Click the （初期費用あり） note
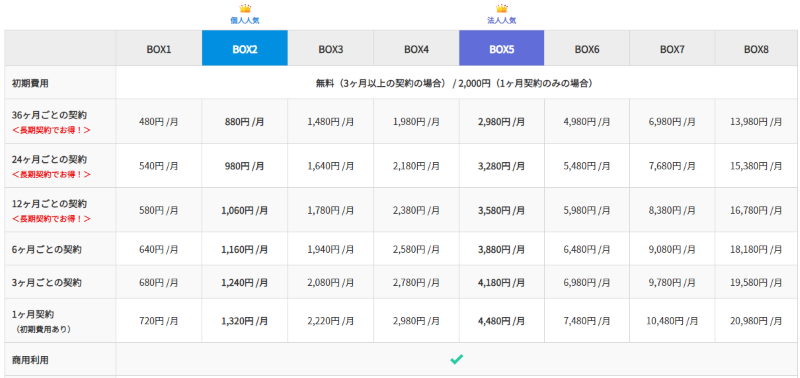 (x=43, y=330)
